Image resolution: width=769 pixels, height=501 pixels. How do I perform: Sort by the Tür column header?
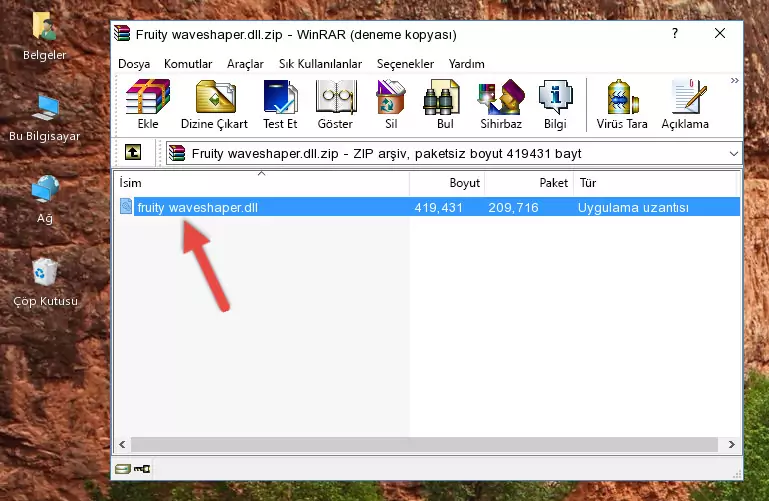[x=655, y=182]
